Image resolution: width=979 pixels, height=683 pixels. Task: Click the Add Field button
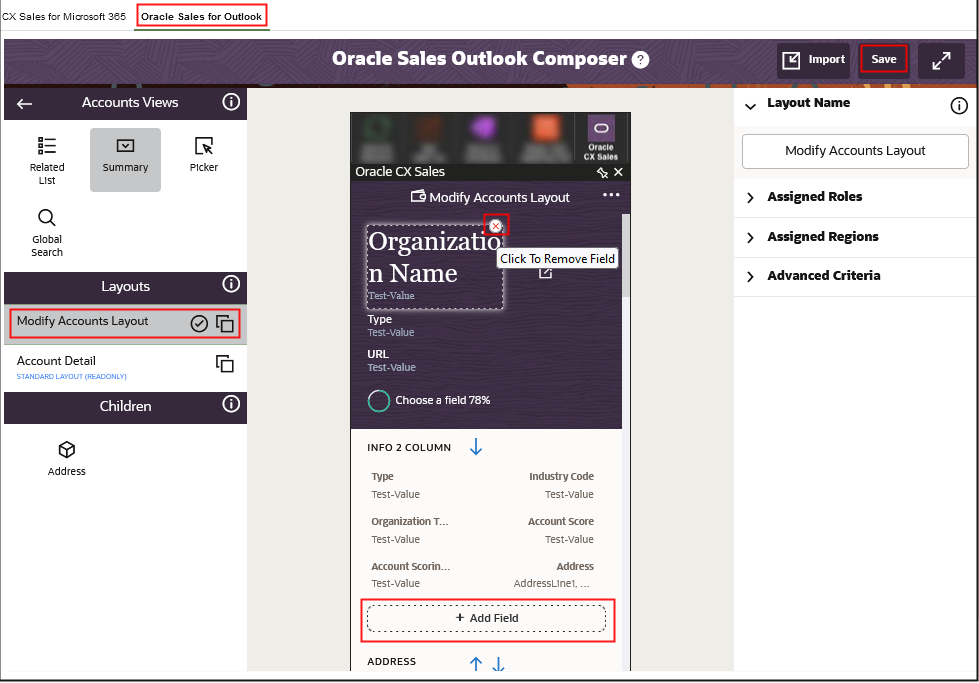(487, 618)
